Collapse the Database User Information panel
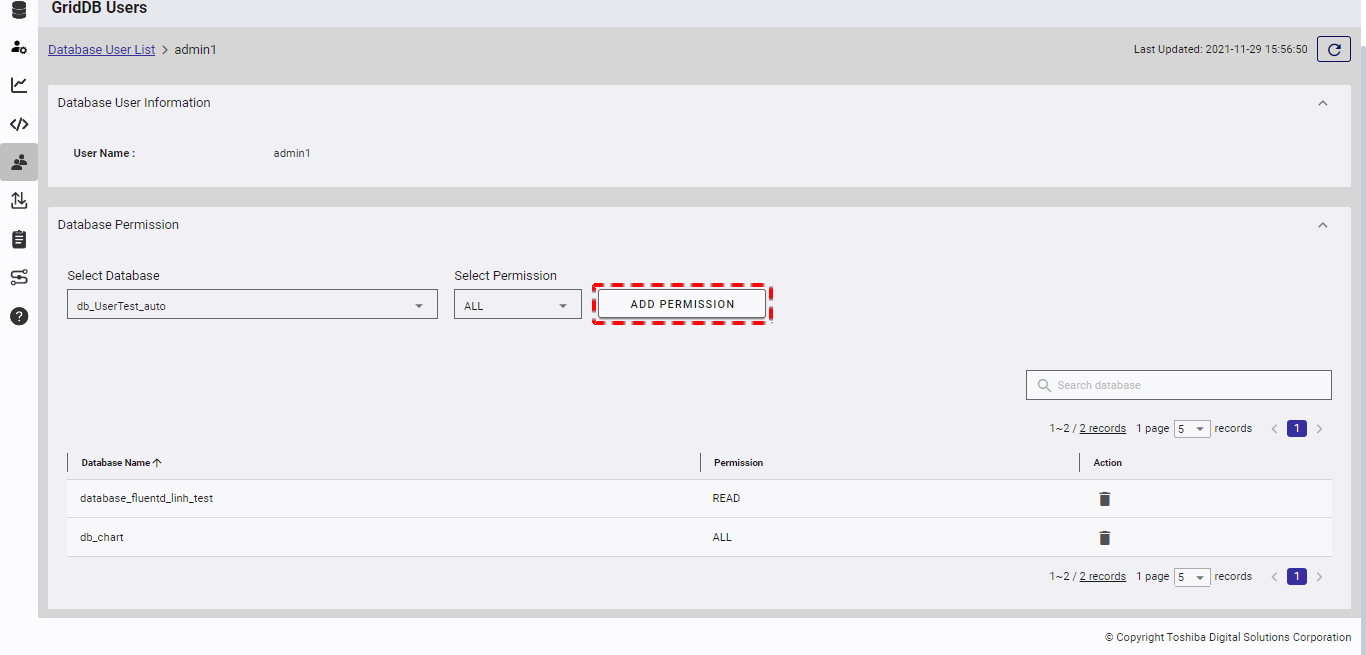This screenshot has height=655, width=1366. (1323, 103)
